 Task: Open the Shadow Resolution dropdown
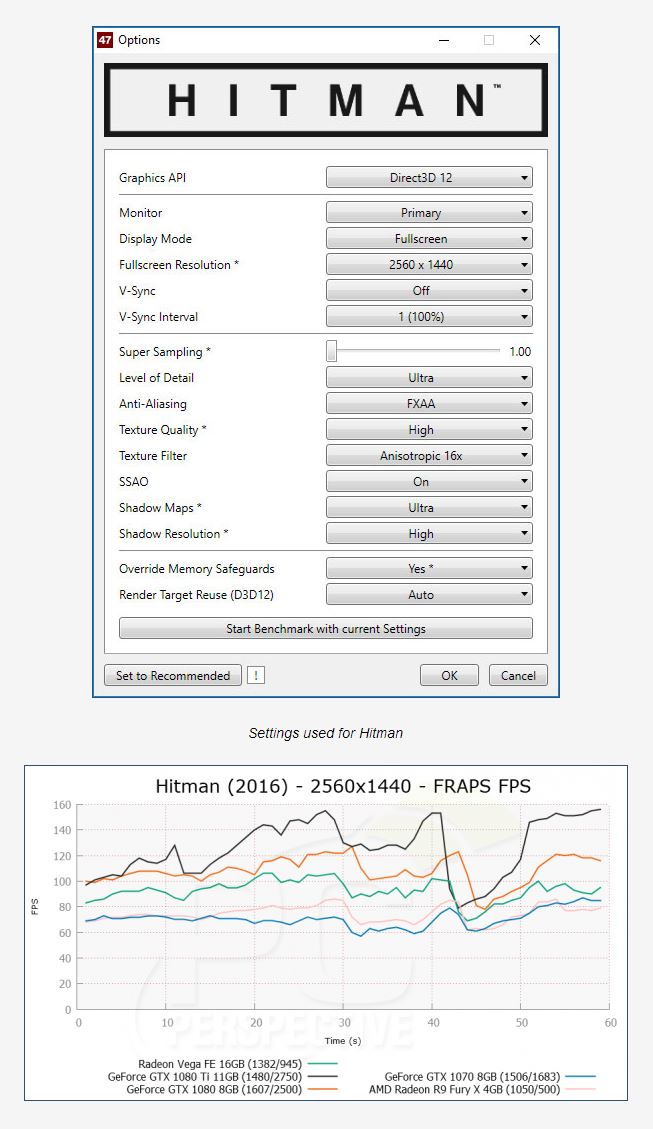(429, 533)
